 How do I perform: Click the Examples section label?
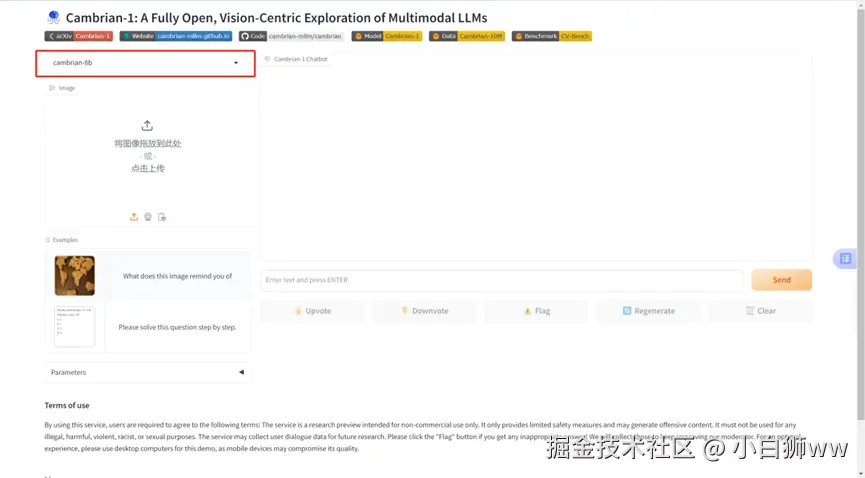point(61,240)
